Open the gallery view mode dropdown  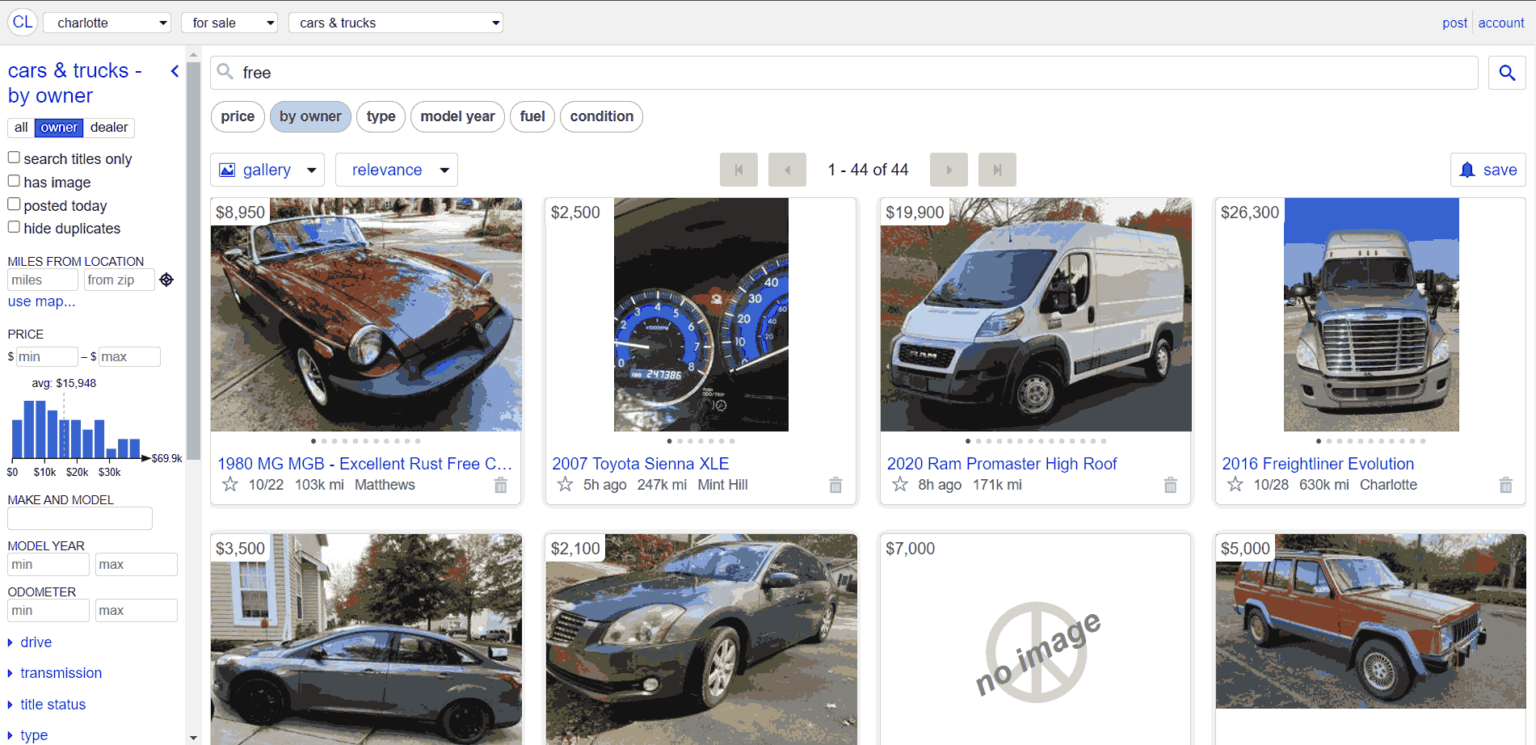(x=267, y=170)
